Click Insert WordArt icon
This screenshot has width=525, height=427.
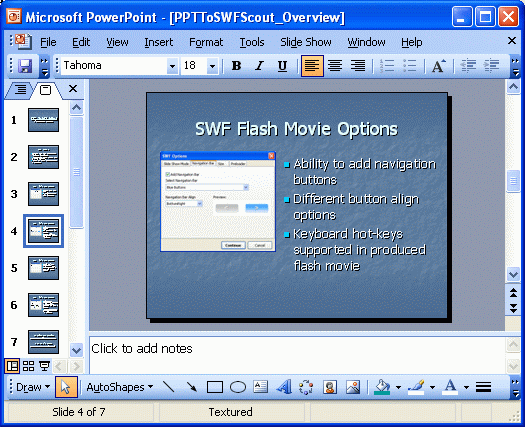click(x=284, y=387)
